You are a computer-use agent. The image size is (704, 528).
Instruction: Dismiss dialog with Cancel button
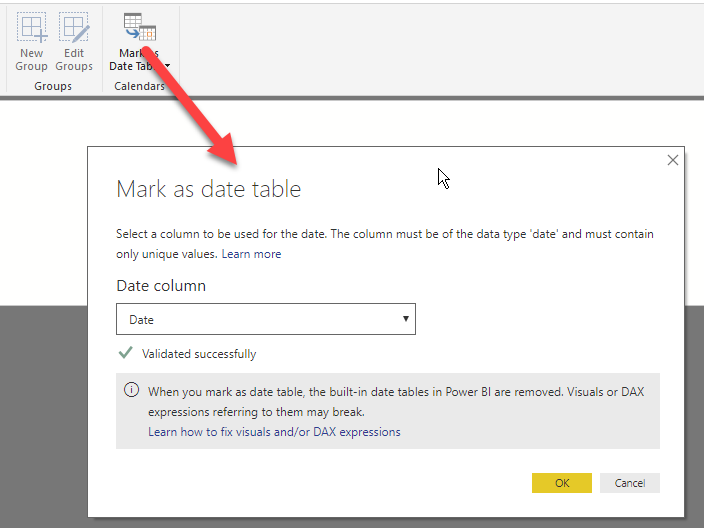pyautogui.click(x=630, y=483)
